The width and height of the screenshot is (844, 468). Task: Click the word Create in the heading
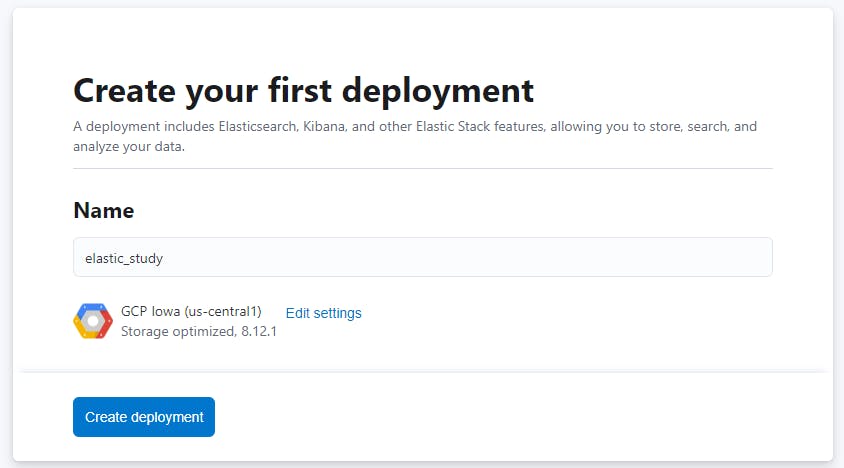pyautogui.click(x=124, y=90)
